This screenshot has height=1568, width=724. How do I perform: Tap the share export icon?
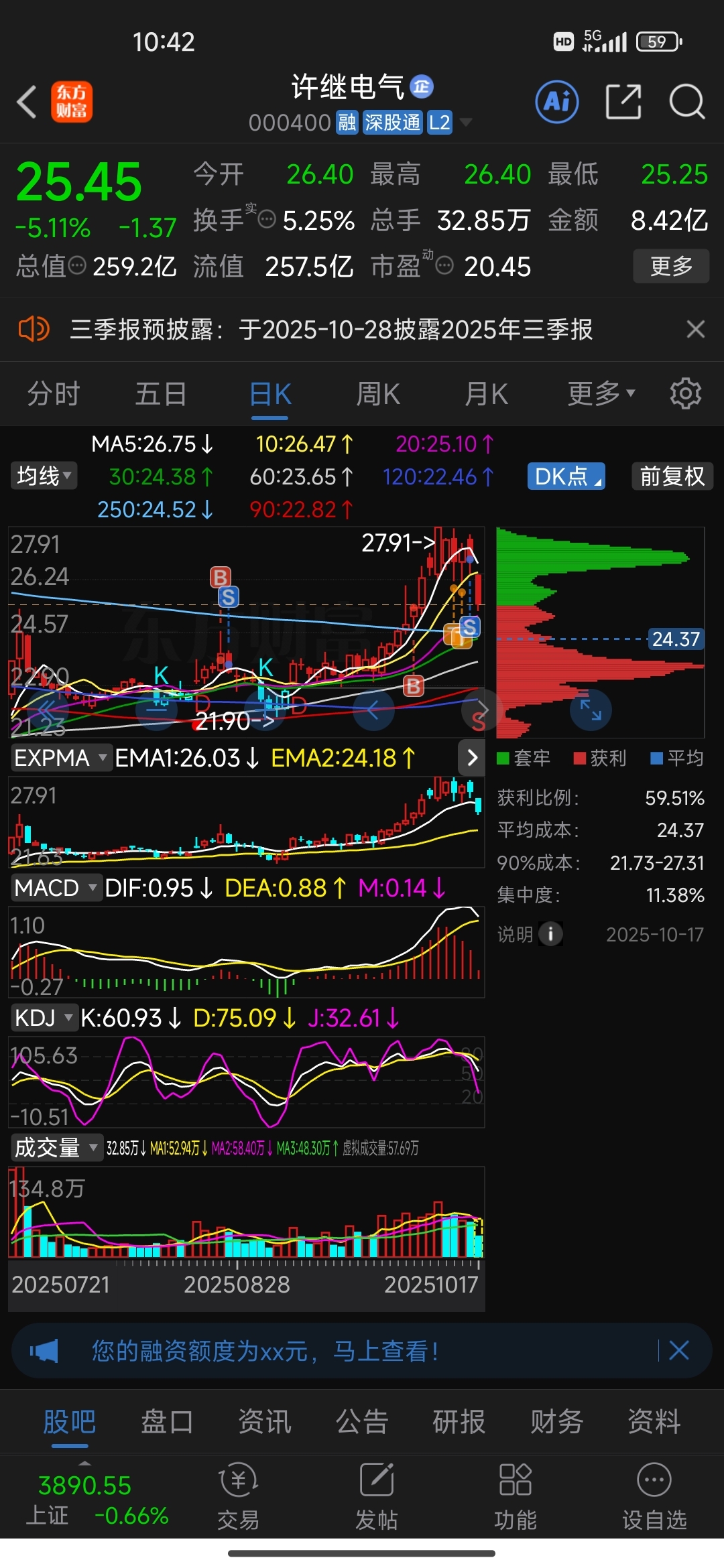click(623, 102)
